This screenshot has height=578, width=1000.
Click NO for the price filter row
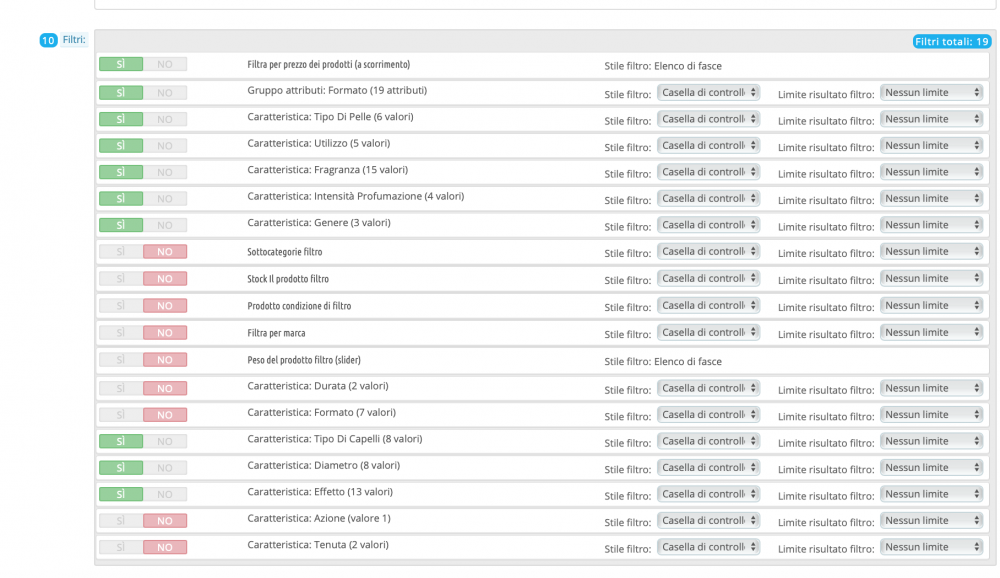(165, 64)
